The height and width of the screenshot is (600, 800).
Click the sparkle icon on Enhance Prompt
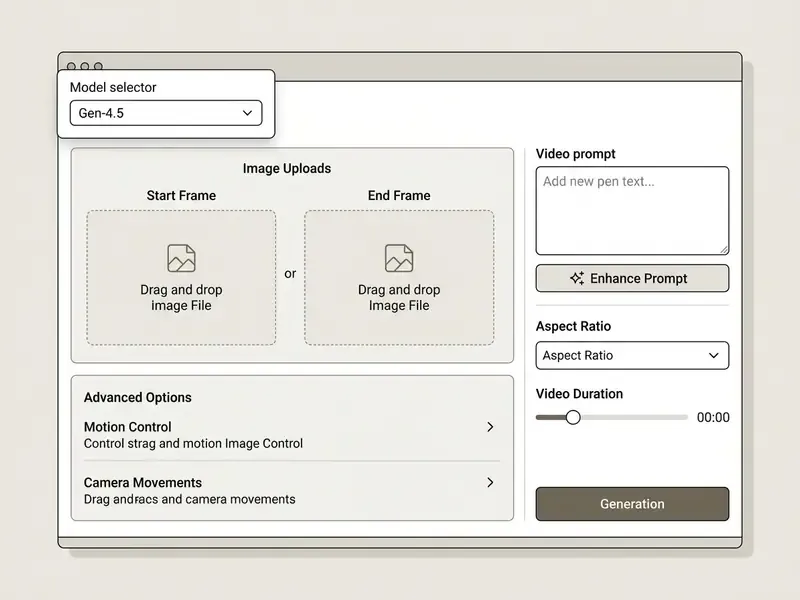click(x=577, y=278)
